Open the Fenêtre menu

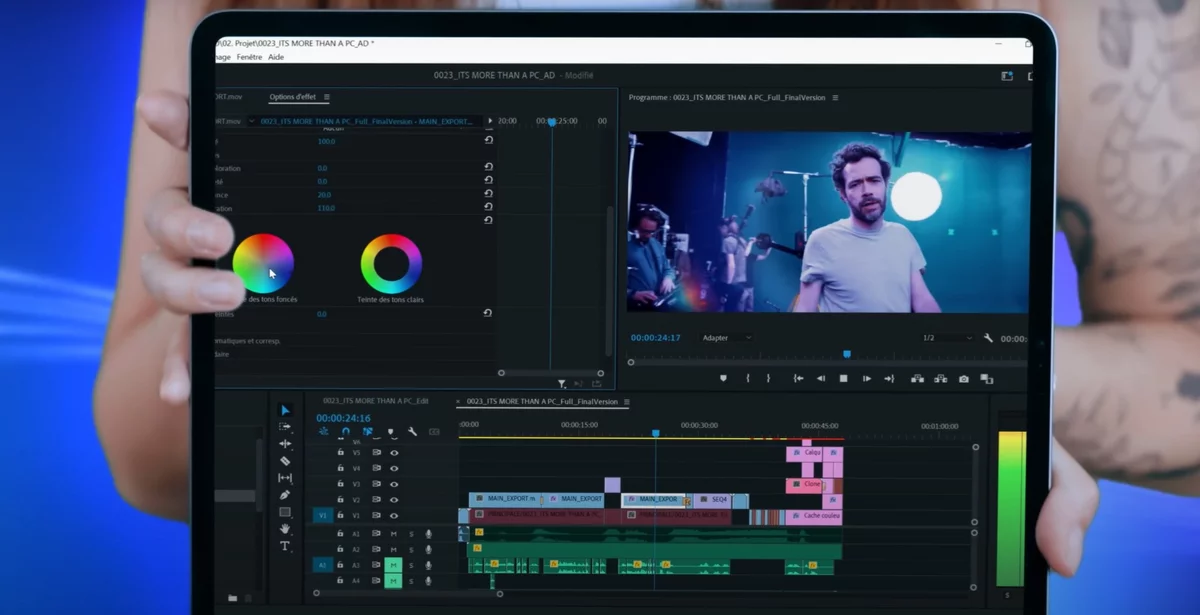click(x=249, y=57)
